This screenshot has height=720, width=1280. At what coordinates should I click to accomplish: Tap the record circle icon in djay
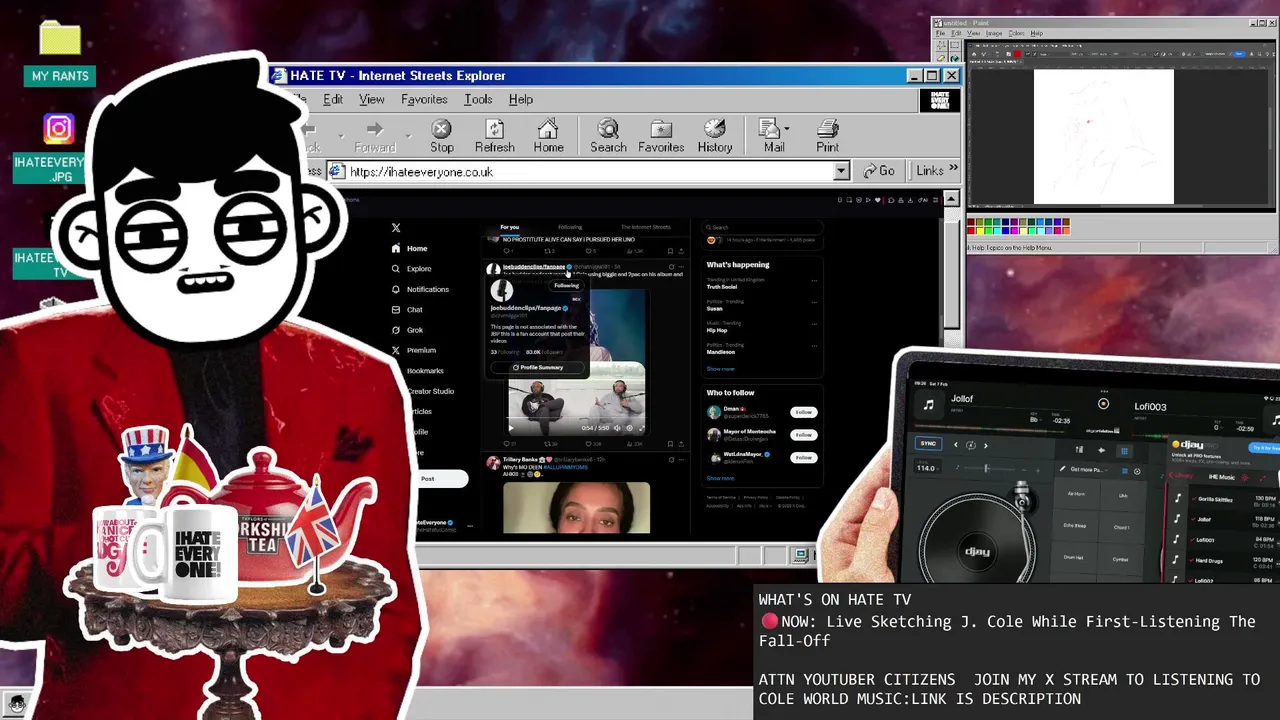1103,404
